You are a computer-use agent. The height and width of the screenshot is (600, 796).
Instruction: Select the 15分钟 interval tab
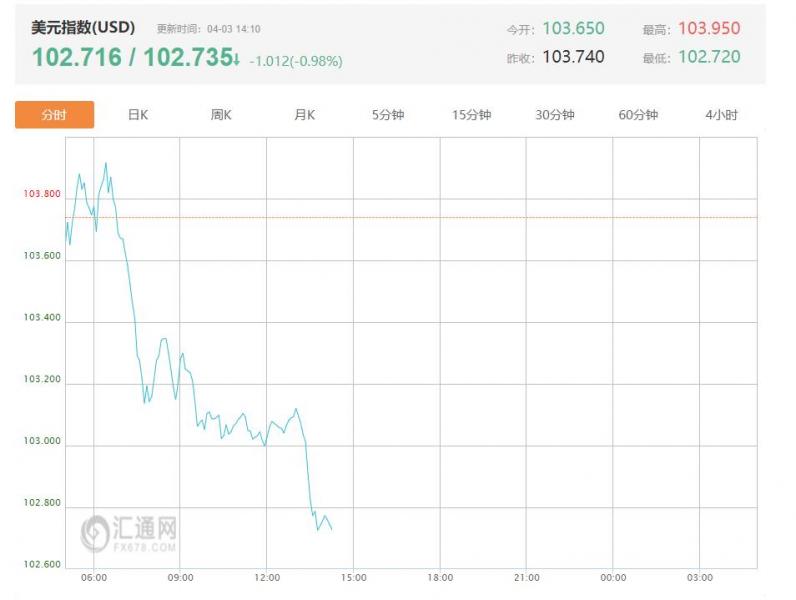tap(471, 115)
